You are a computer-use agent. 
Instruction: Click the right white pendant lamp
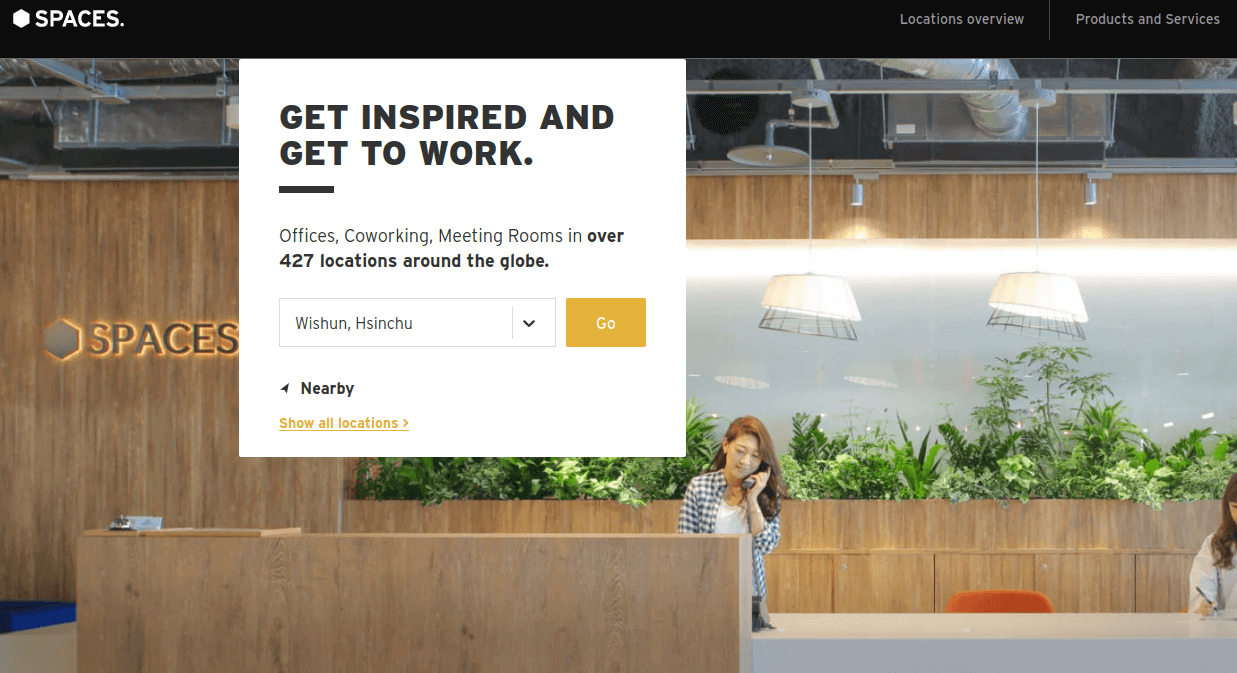1037,305
